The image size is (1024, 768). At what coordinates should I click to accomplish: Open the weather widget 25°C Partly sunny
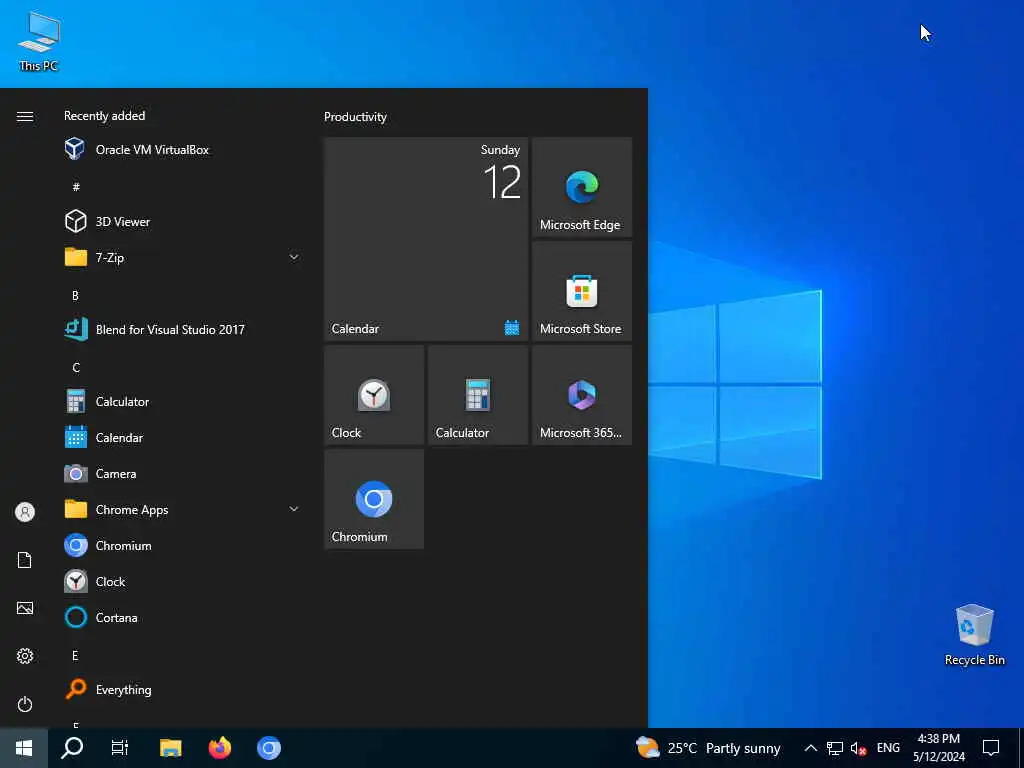[x=709, y=748]
